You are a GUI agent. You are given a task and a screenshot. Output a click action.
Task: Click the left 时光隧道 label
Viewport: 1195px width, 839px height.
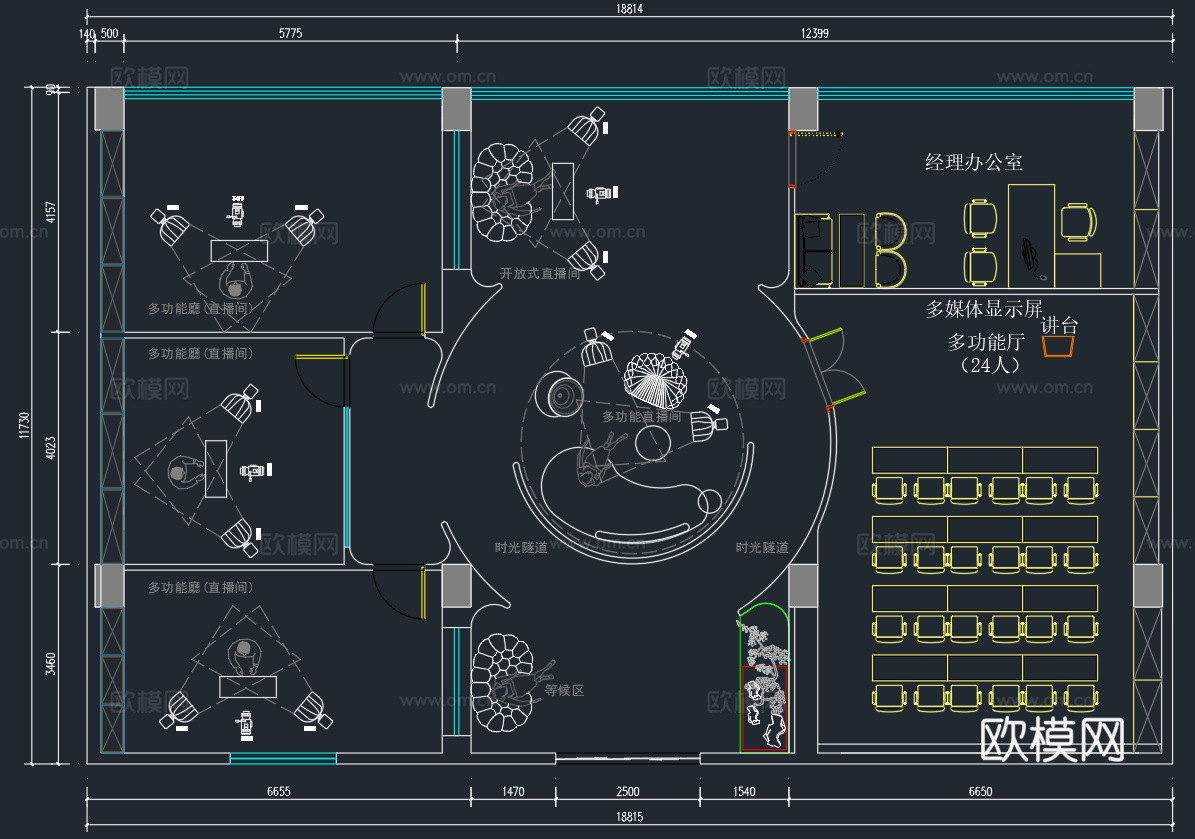pyautogui.click(x=521, y=547)
